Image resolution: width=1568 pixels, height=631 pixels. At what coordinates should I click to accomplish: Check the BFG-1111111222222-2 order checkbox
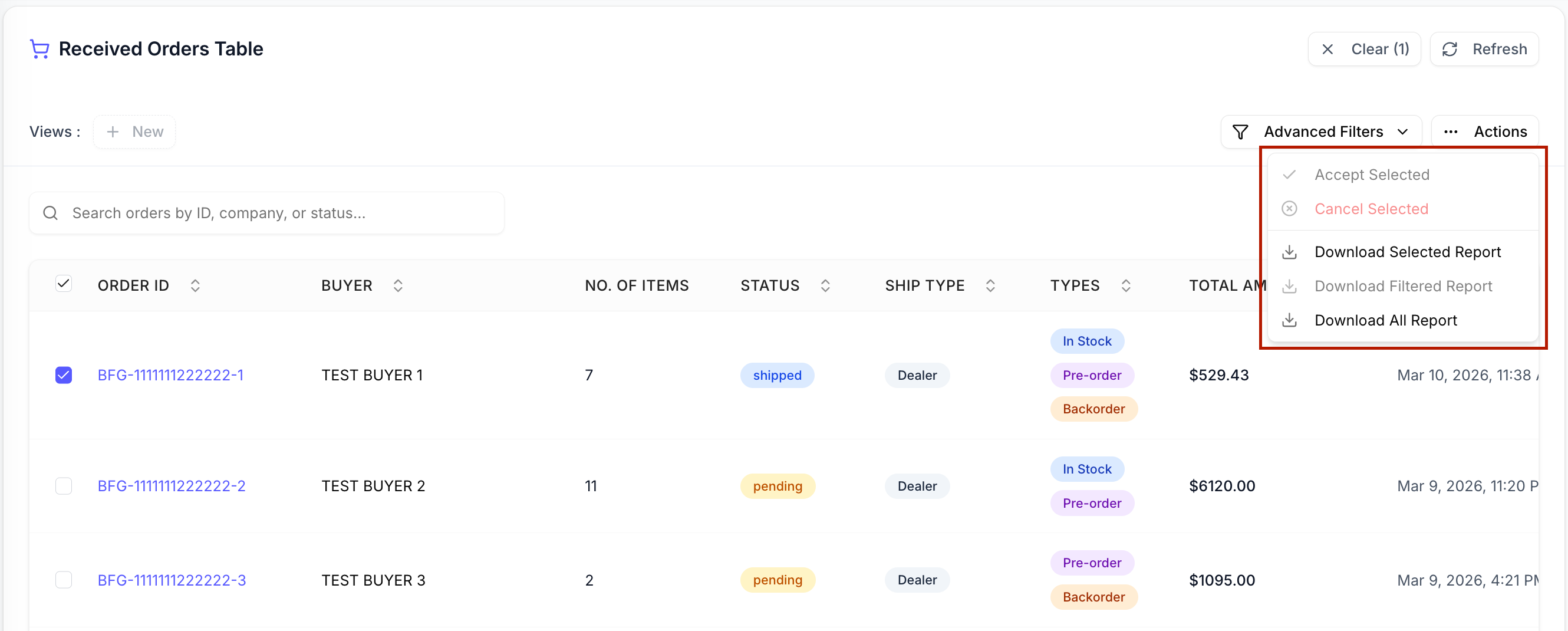64,486
